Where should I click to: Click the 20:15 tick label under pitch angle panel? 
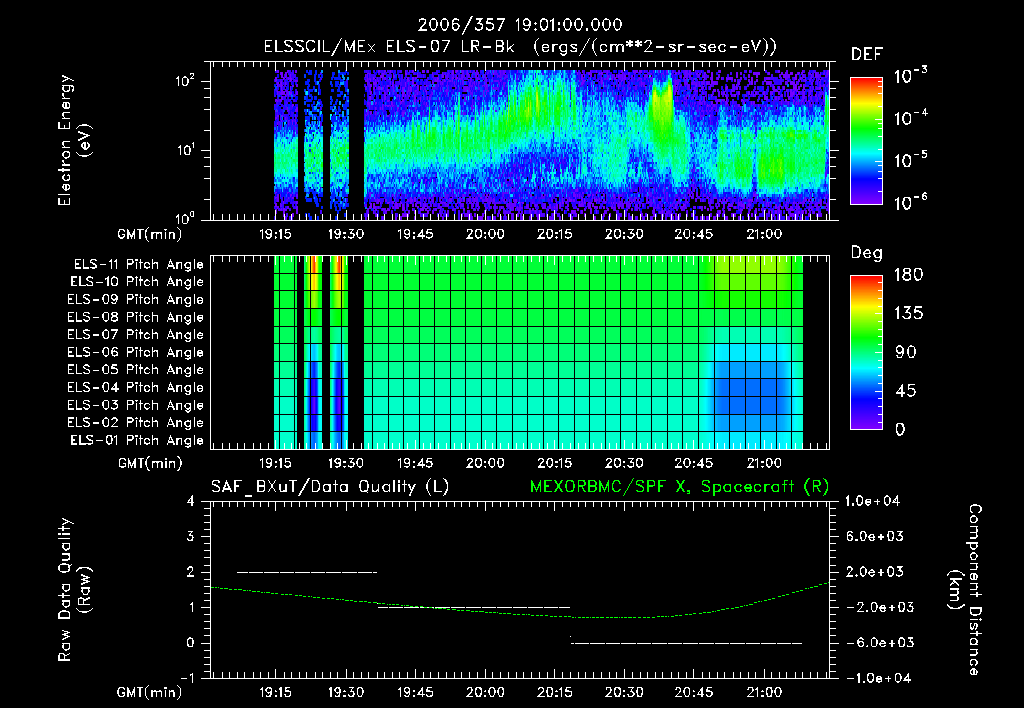(554, 463)
